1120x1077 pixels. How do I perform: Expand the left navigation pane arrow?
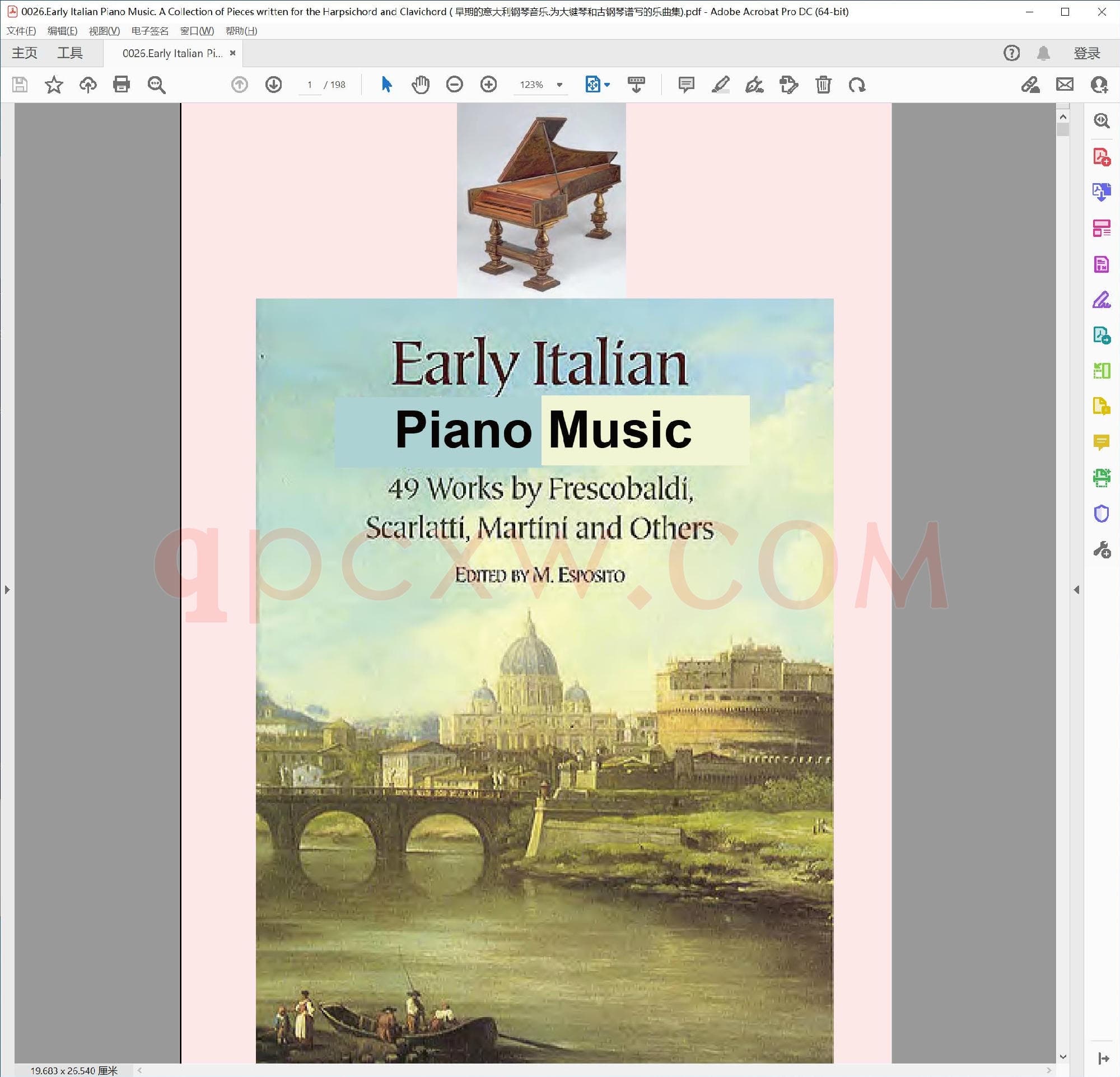point(7,589)
